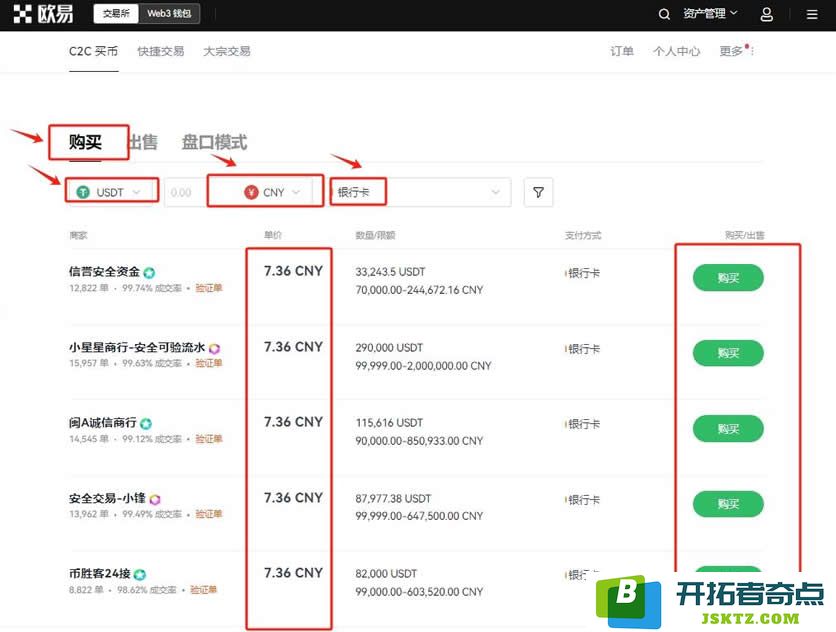Click 验证单 link under 安全交易-小锋
Viewport: 836px width, 632px height.
tap(208, 514)
